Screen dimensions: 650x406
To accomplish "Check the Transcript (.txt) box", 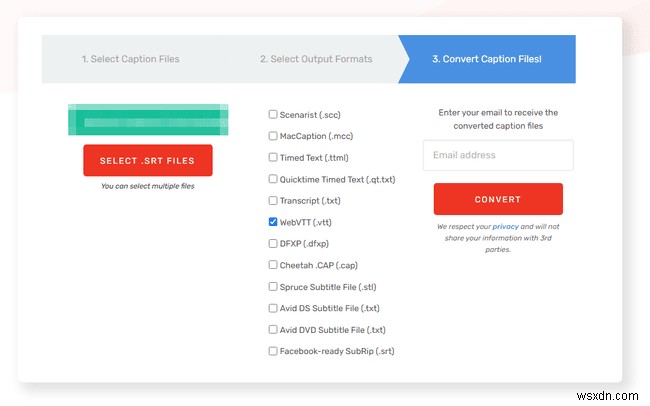I will pos(273,201).
